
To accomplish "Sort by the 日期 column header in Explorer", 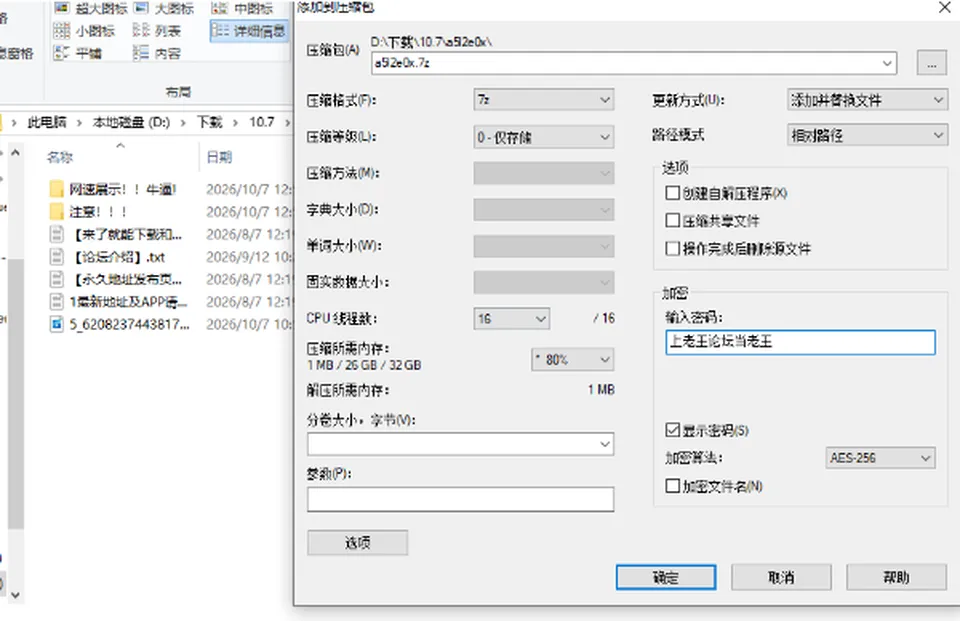I will point(219,157).
